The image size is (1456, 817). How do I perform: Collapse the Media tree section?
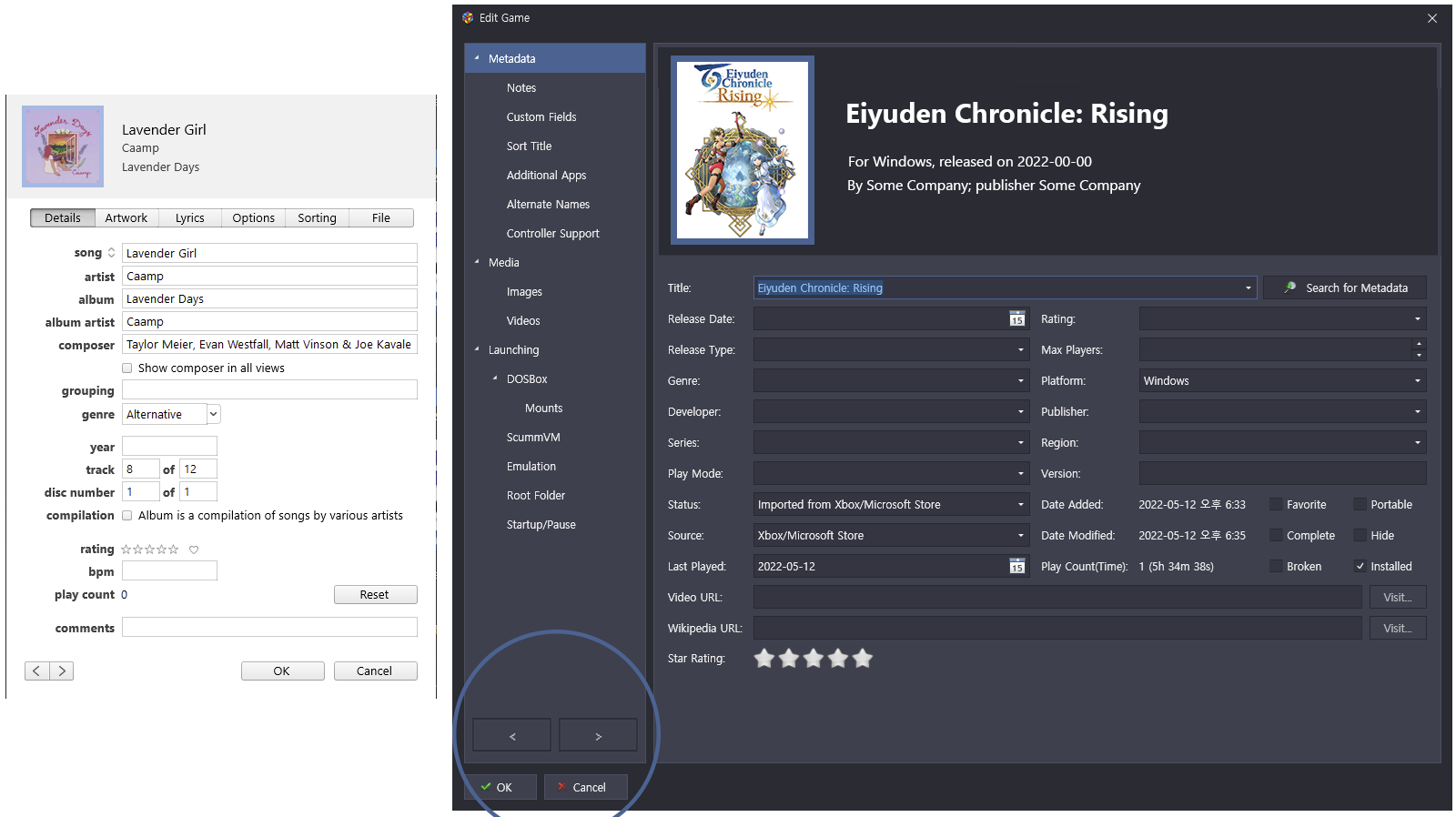pyautogui.click(x=477, y=262)
